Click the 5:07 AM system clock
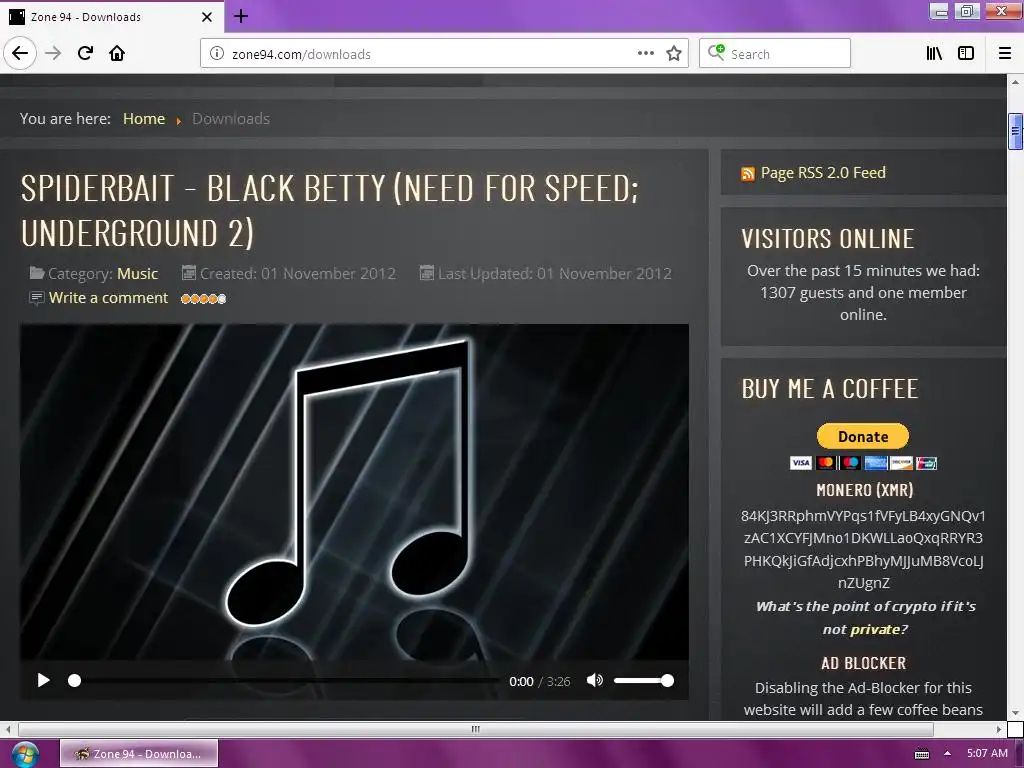Image resolution: width=1024 pixels, height=768 pixels. [x=987, y=754]
